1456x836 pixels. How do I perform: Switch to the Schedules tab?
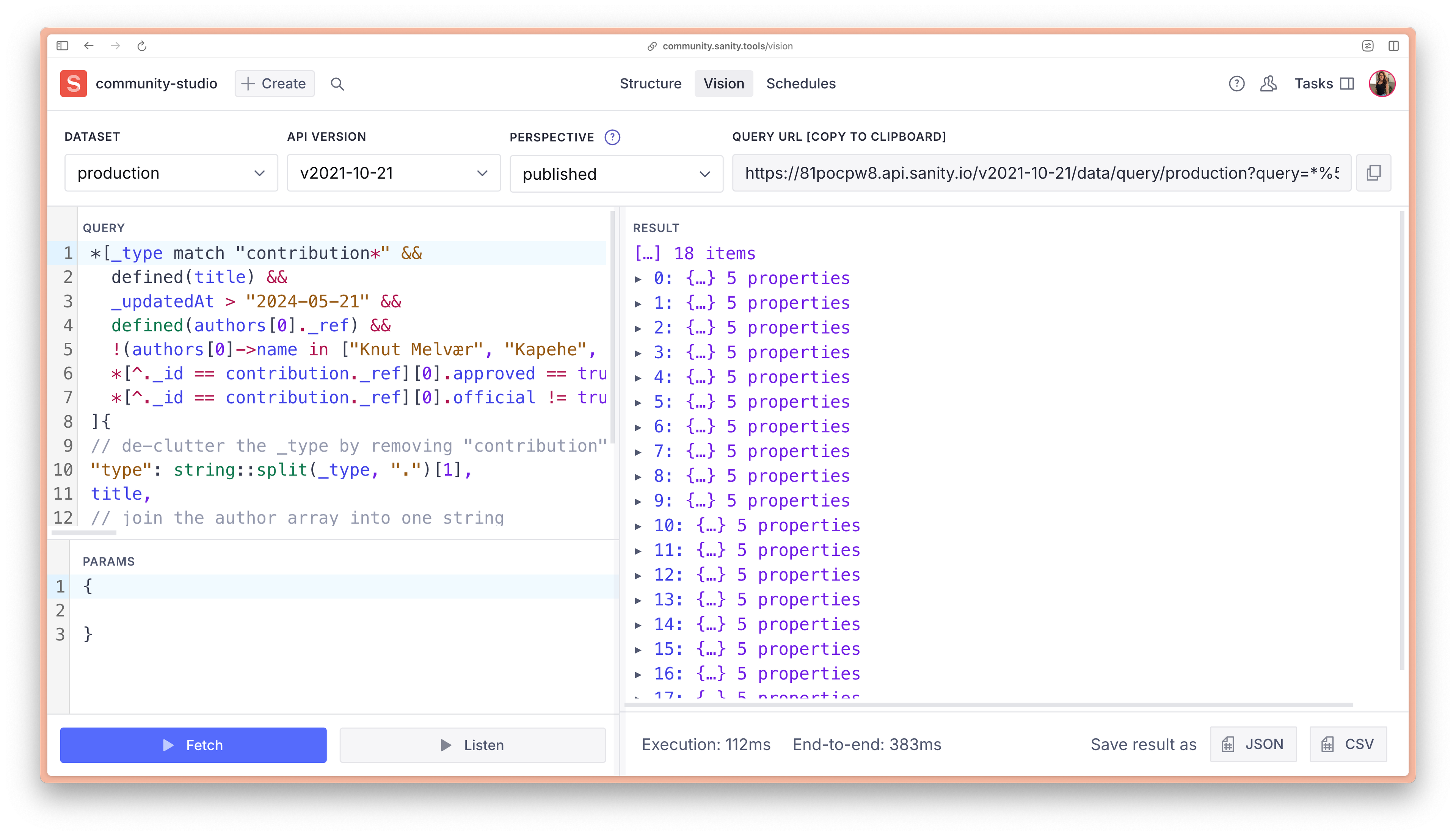point(801,84)
